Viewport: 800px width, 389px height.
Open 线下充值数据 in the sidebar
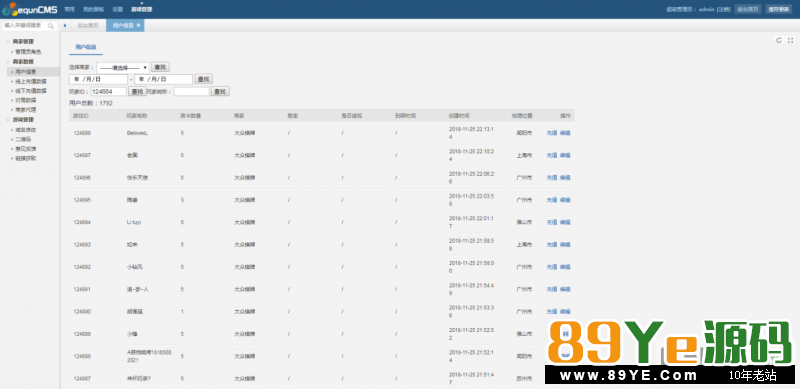point(31,91)
